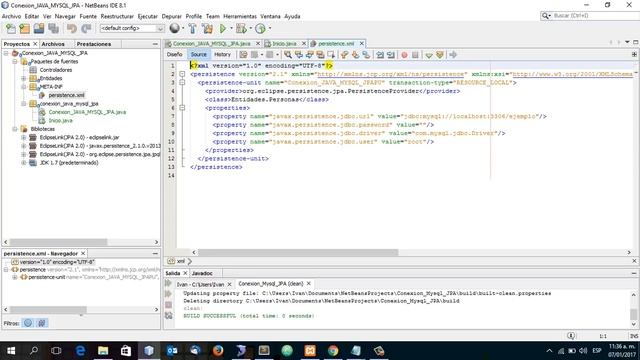
Task: Switch to the Javadoc tab
Action: pyautogui.click(x=202, y=273)
